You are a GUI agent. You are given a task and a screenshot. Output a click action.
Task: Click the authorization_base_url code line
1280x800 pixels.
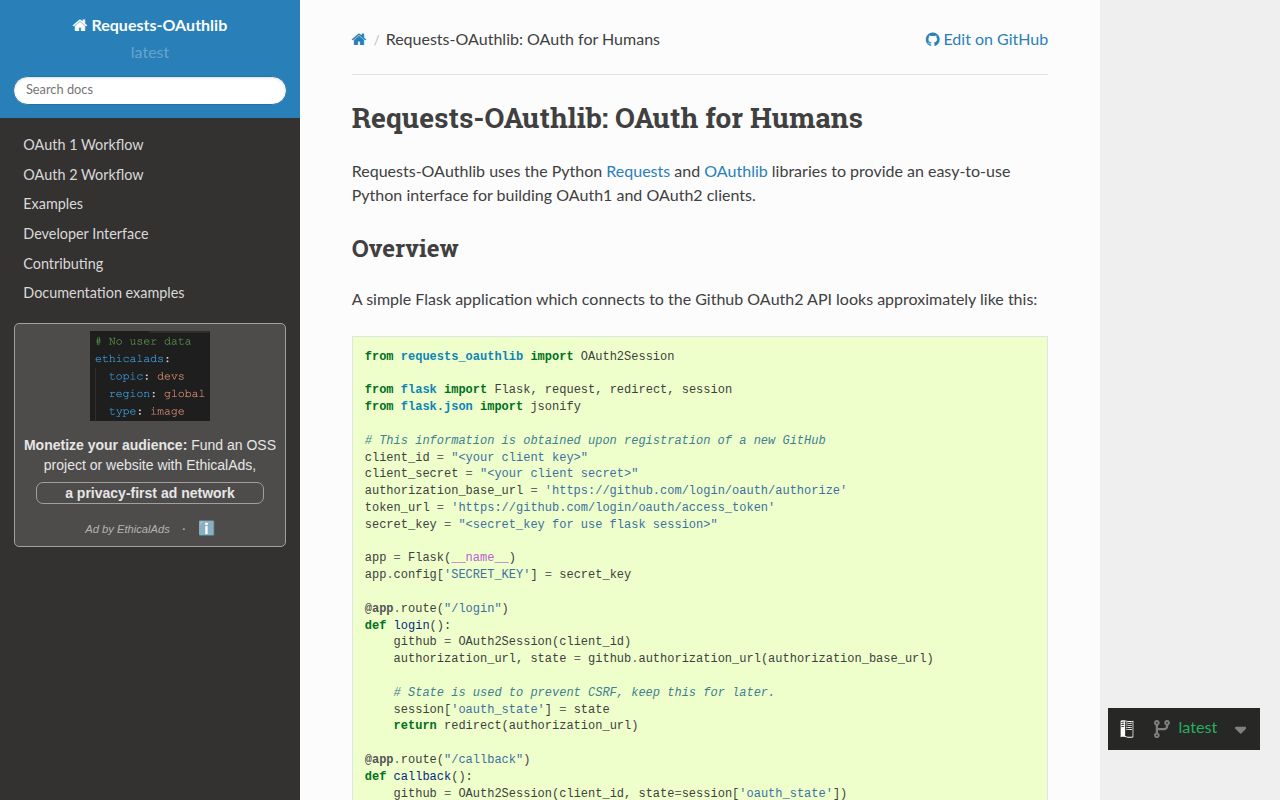(606, 490)
